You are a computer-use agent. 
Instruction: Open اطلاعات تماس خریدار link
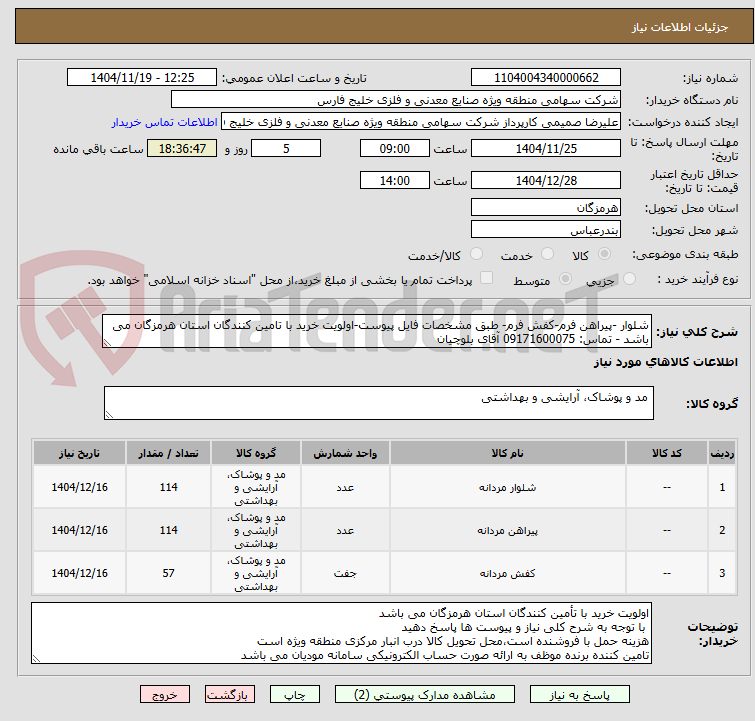[165, 122]
